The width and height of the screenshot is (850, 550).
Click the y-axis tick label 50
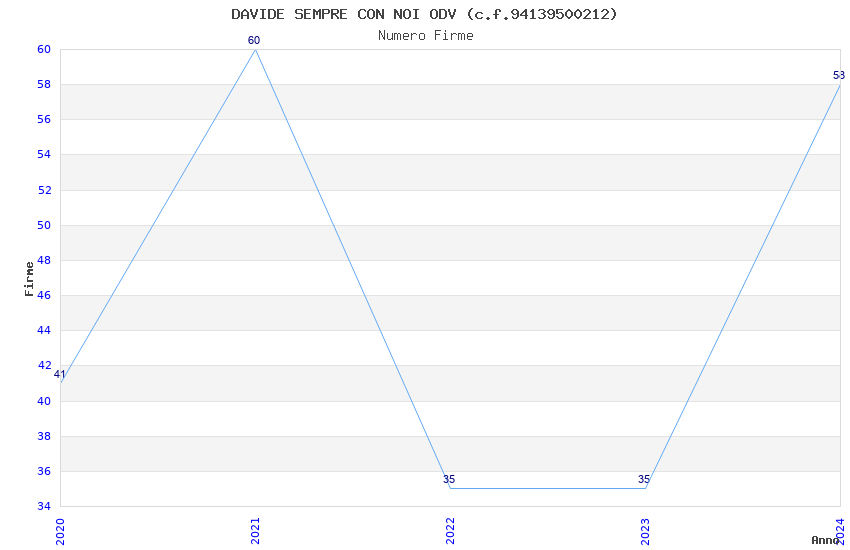[x=44, y=225]
